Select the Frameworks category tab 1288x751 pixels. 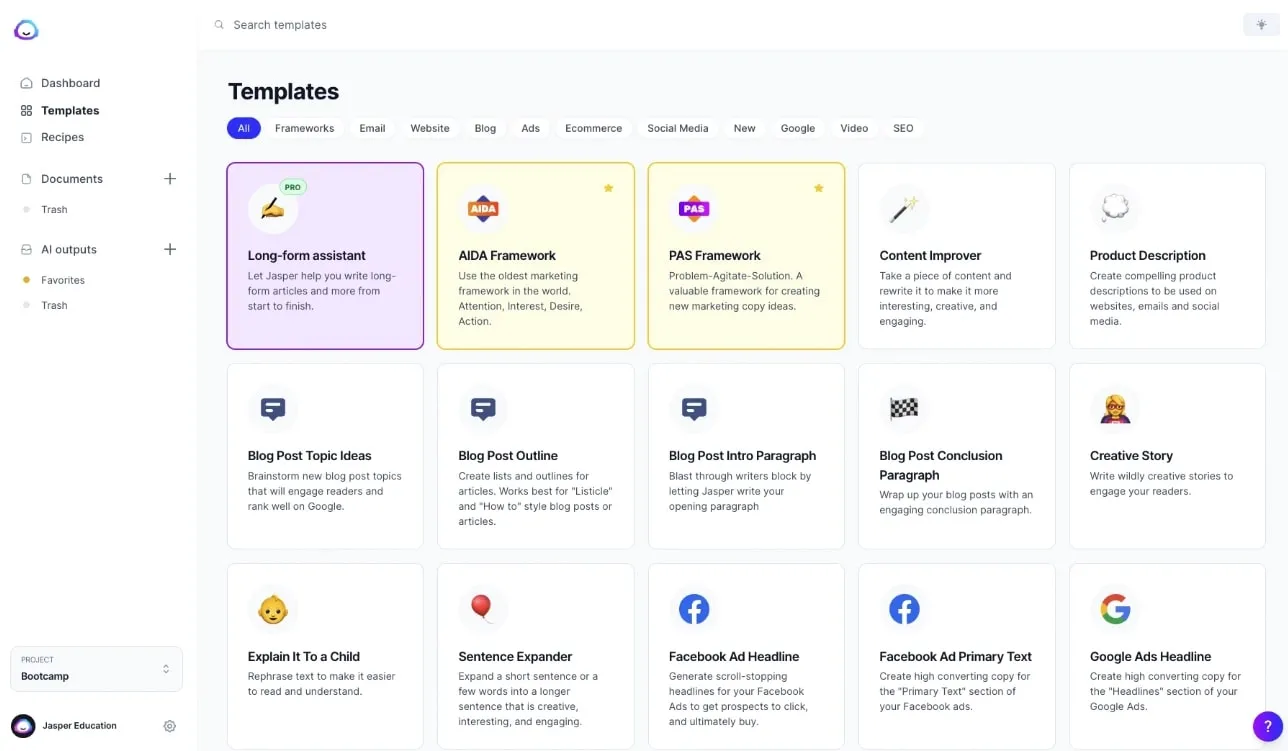click(x=304, y=128)
